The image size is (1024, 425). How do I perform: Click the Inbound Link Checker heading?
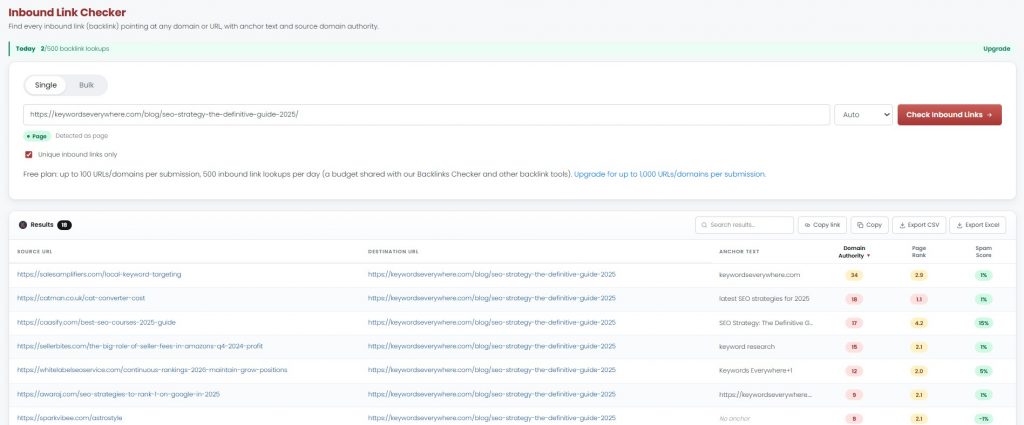67,12
